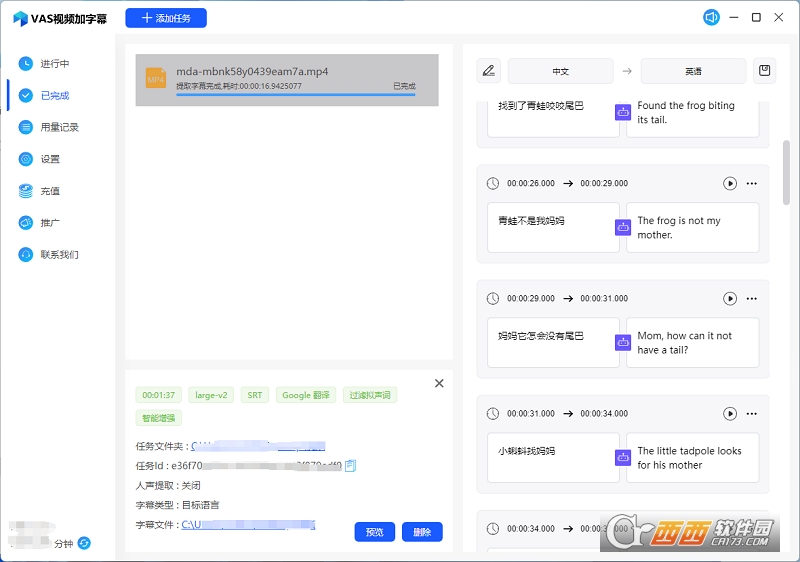The height and width of the screenshot is (562, 800).
Task: Click the 删除 delete button
Action: tap(422, 532)
